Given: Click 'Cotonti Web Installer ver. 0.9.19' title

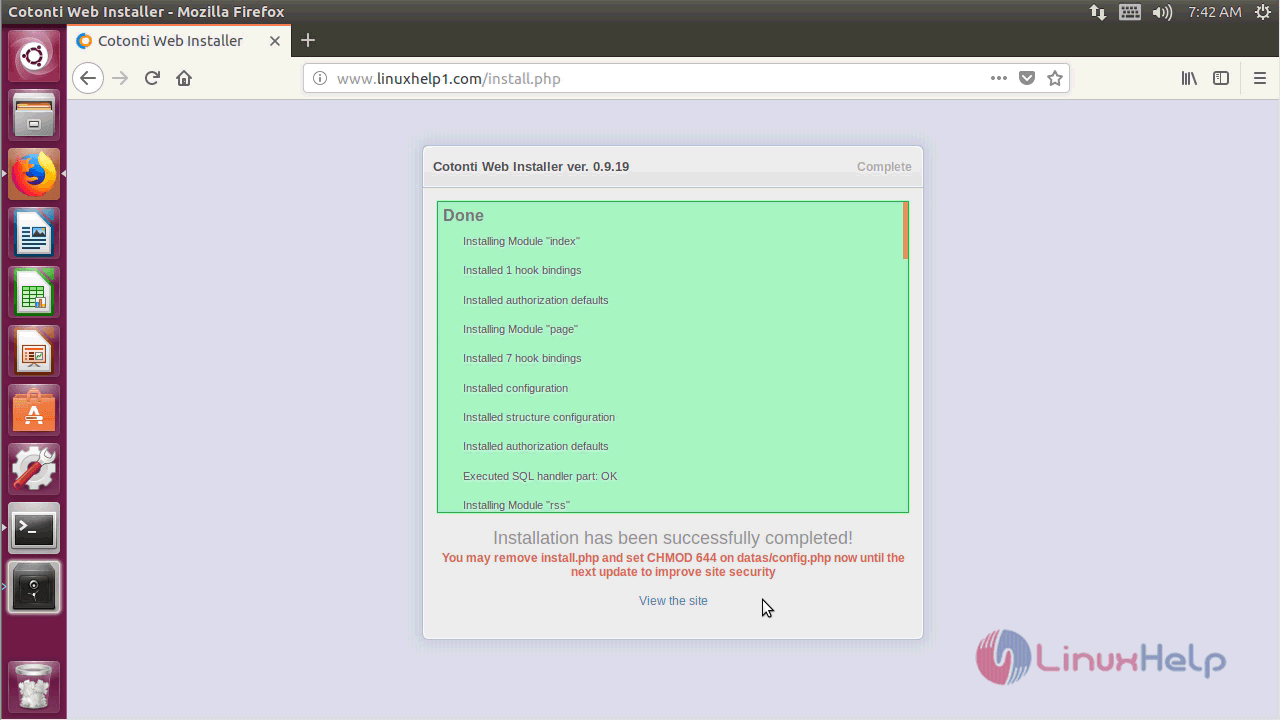Looking at the screenshot, I should (531, 167).
